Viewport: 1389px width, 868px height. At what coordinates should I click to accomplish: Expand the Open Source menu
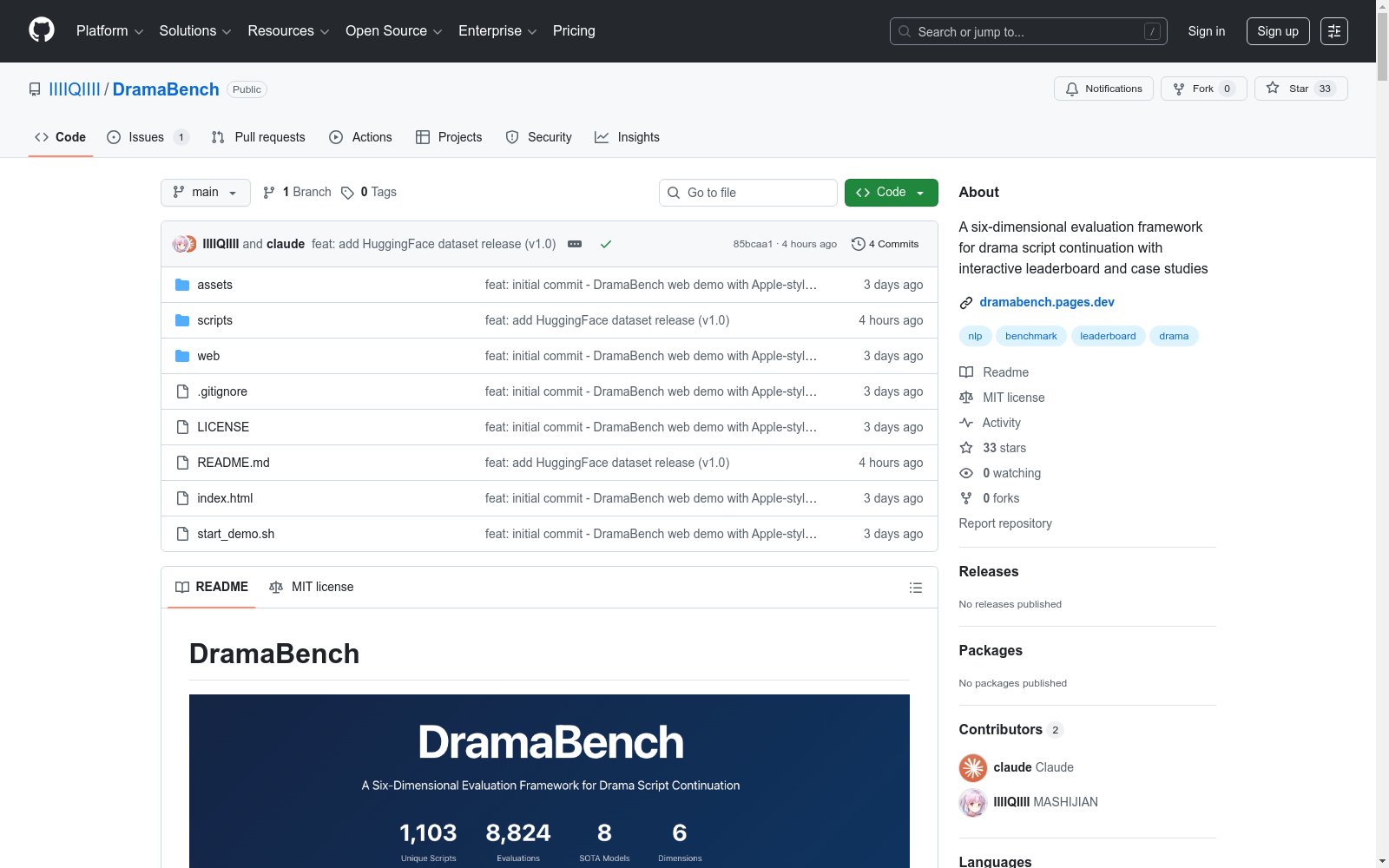pos(394,31)
